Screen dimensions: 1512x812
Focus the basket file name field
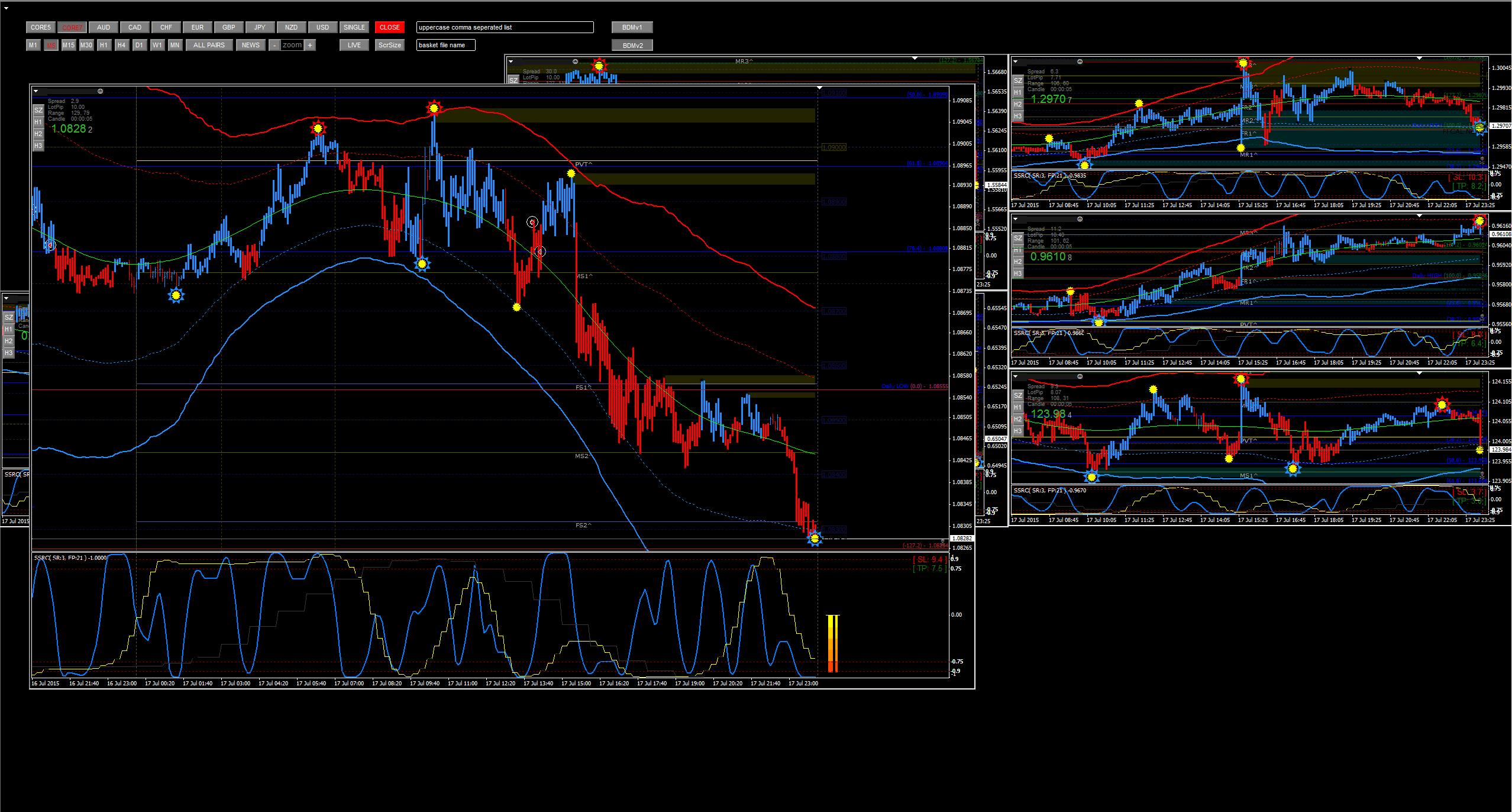point(446,45)
